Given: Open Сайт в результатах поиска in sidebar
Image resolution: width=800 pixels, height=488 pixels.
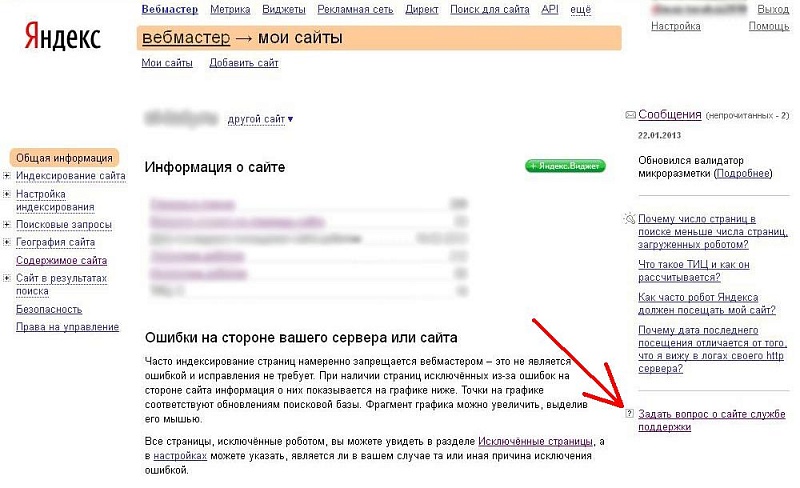Looking at the screenshot, I should coord(61,284).
